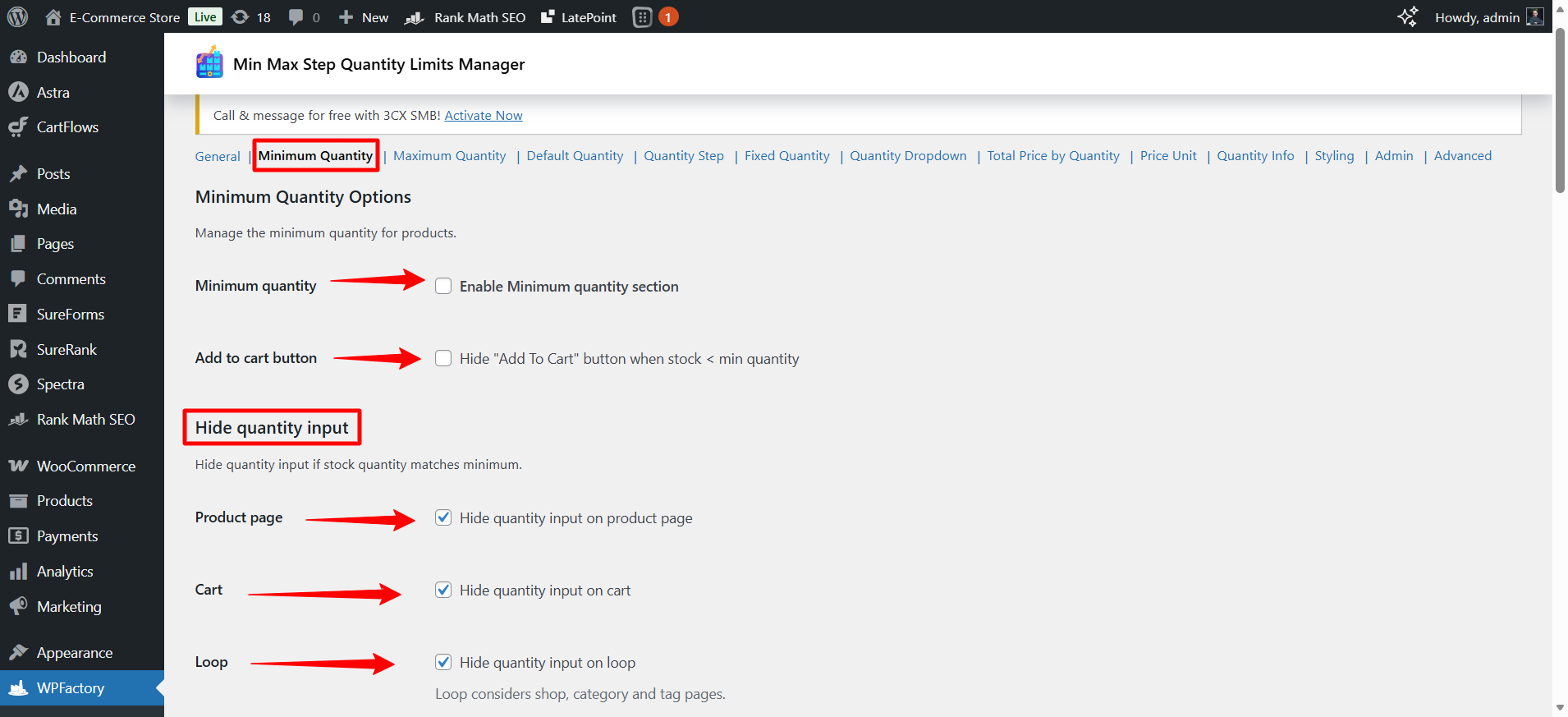The height and width of the screenshot is (717, 1568).
Task: Open the Price Unit tab
Action: [1168, 155]
